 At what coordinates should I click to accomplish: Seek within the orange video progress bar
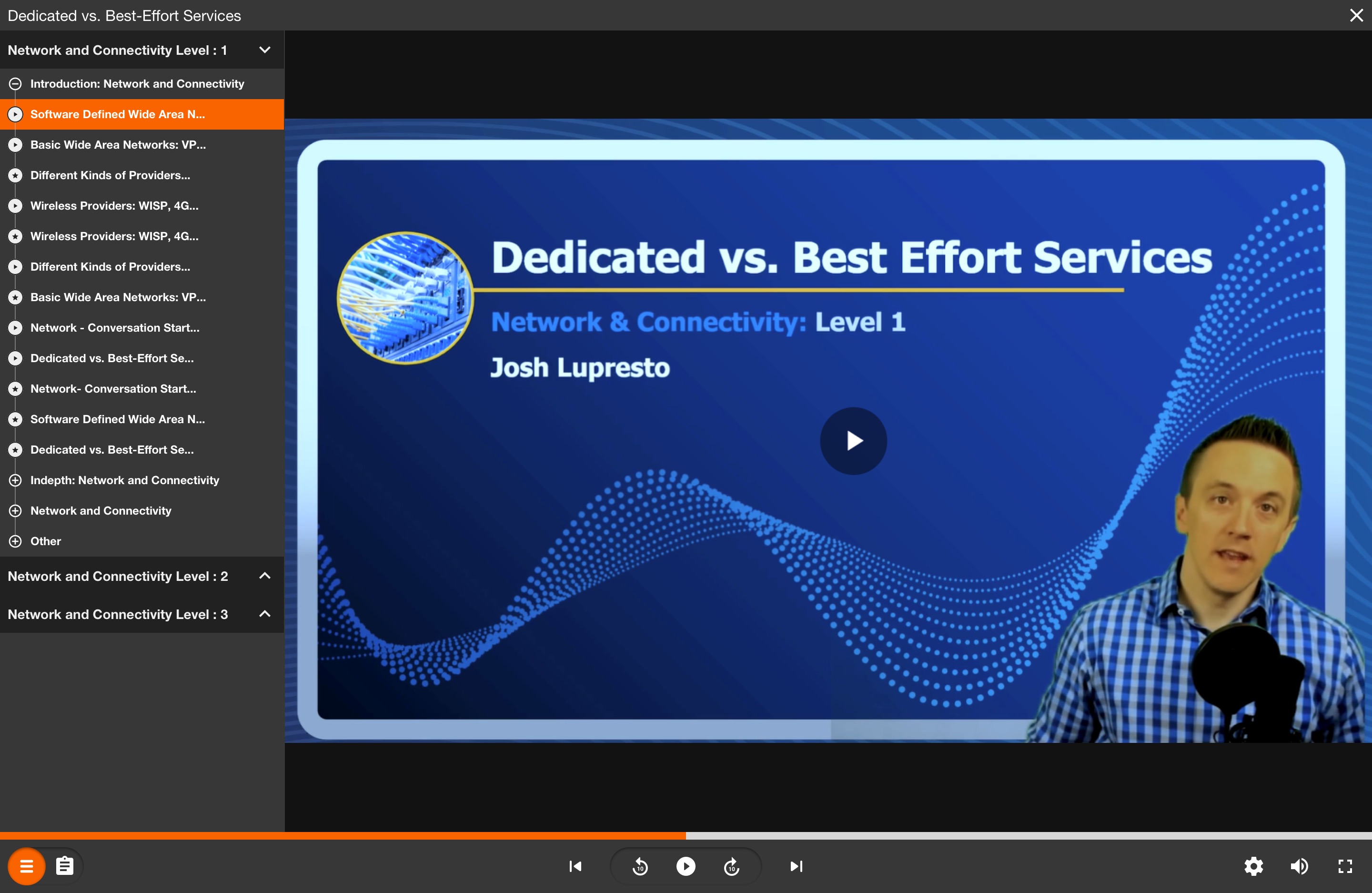click(x=343, y=835)
